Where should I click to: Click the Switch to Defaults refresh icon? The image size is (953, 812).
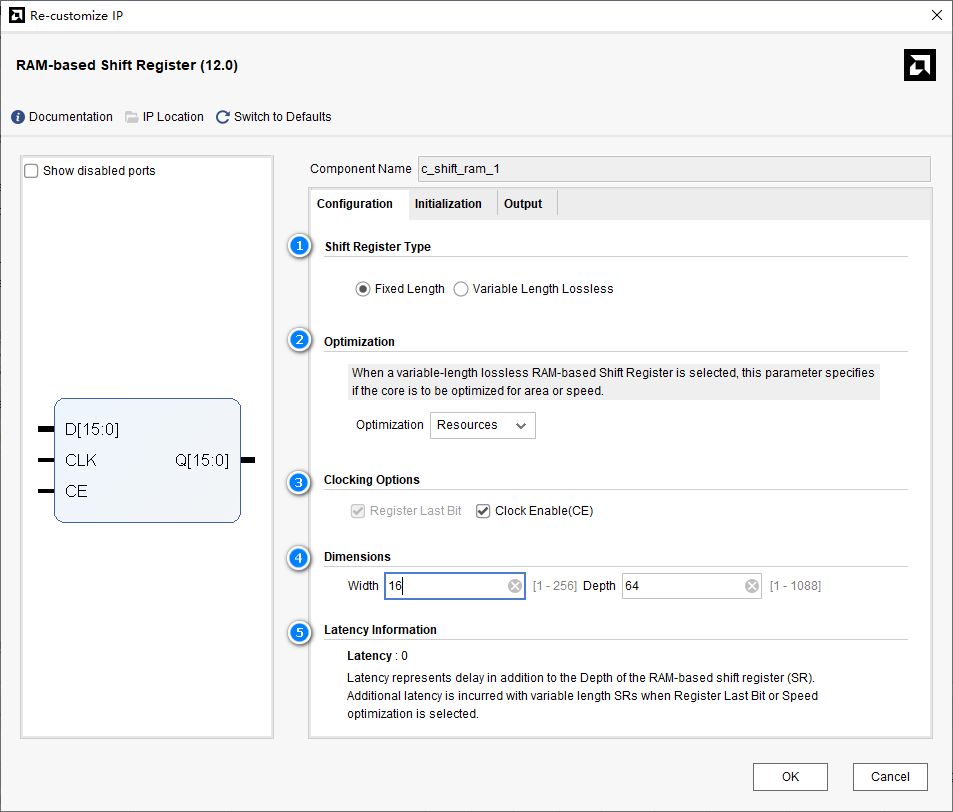click(223, 117)
